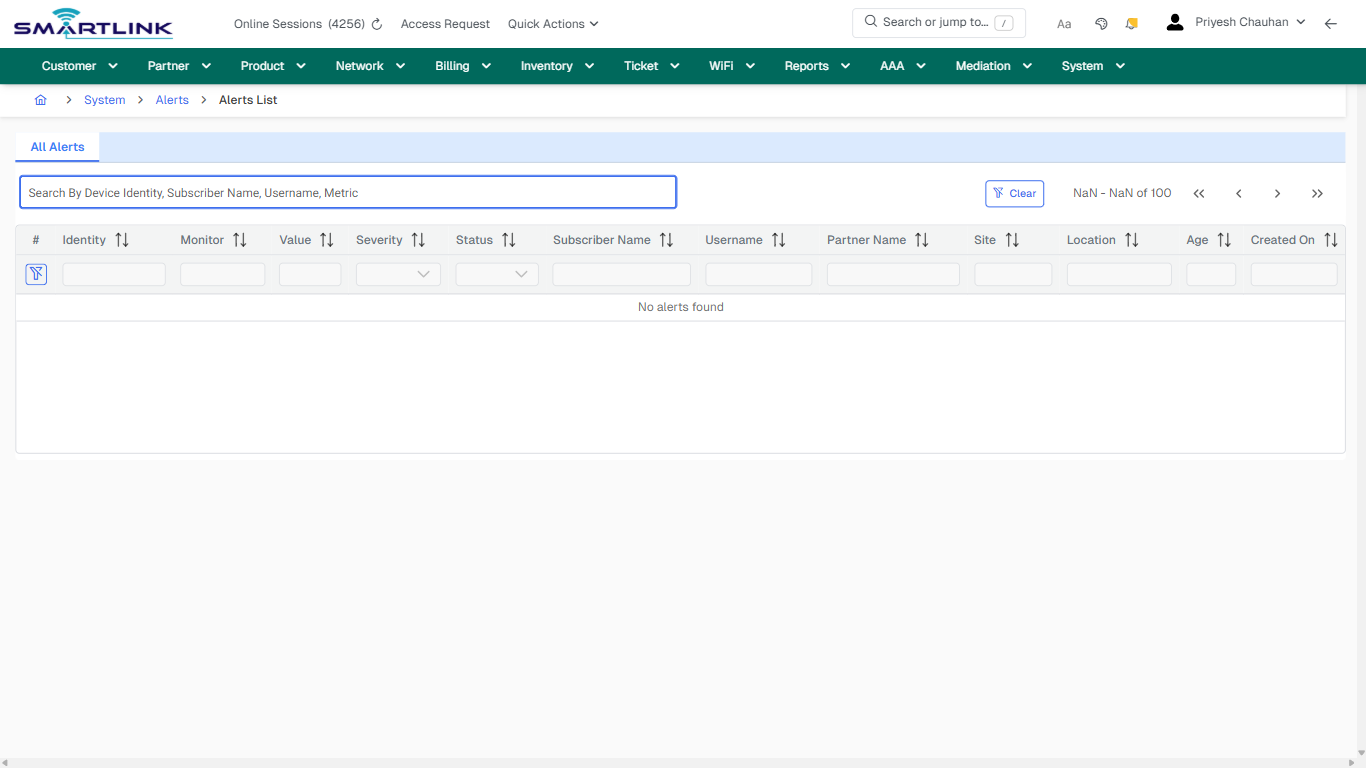1366x768 pixels.
Task: Toggle sorting on the Identity column
Action: click(120, 239)
